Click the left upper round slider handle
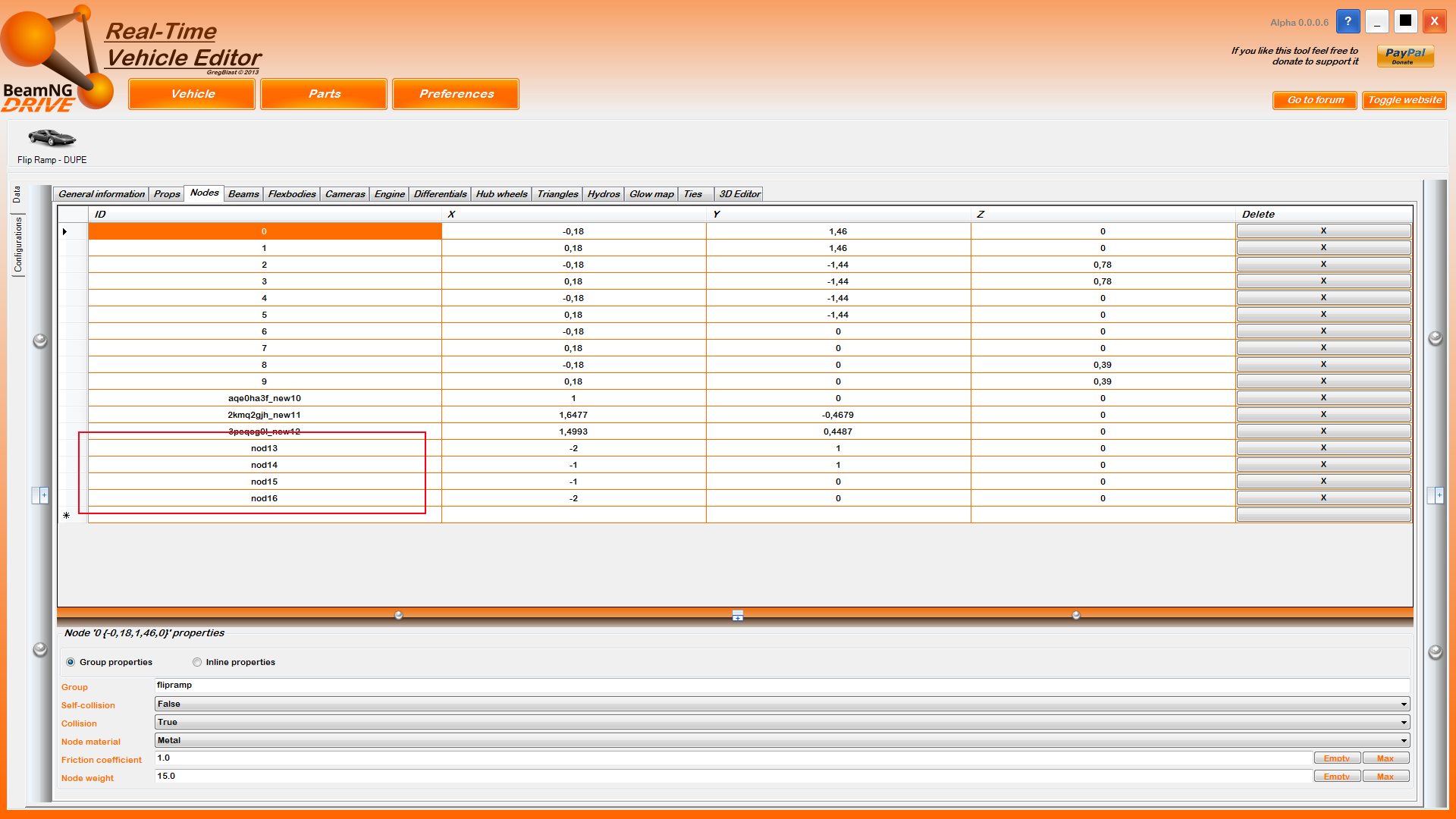Image resolution: width=1456 pixels, height=819 pixels. pos(40,340)
